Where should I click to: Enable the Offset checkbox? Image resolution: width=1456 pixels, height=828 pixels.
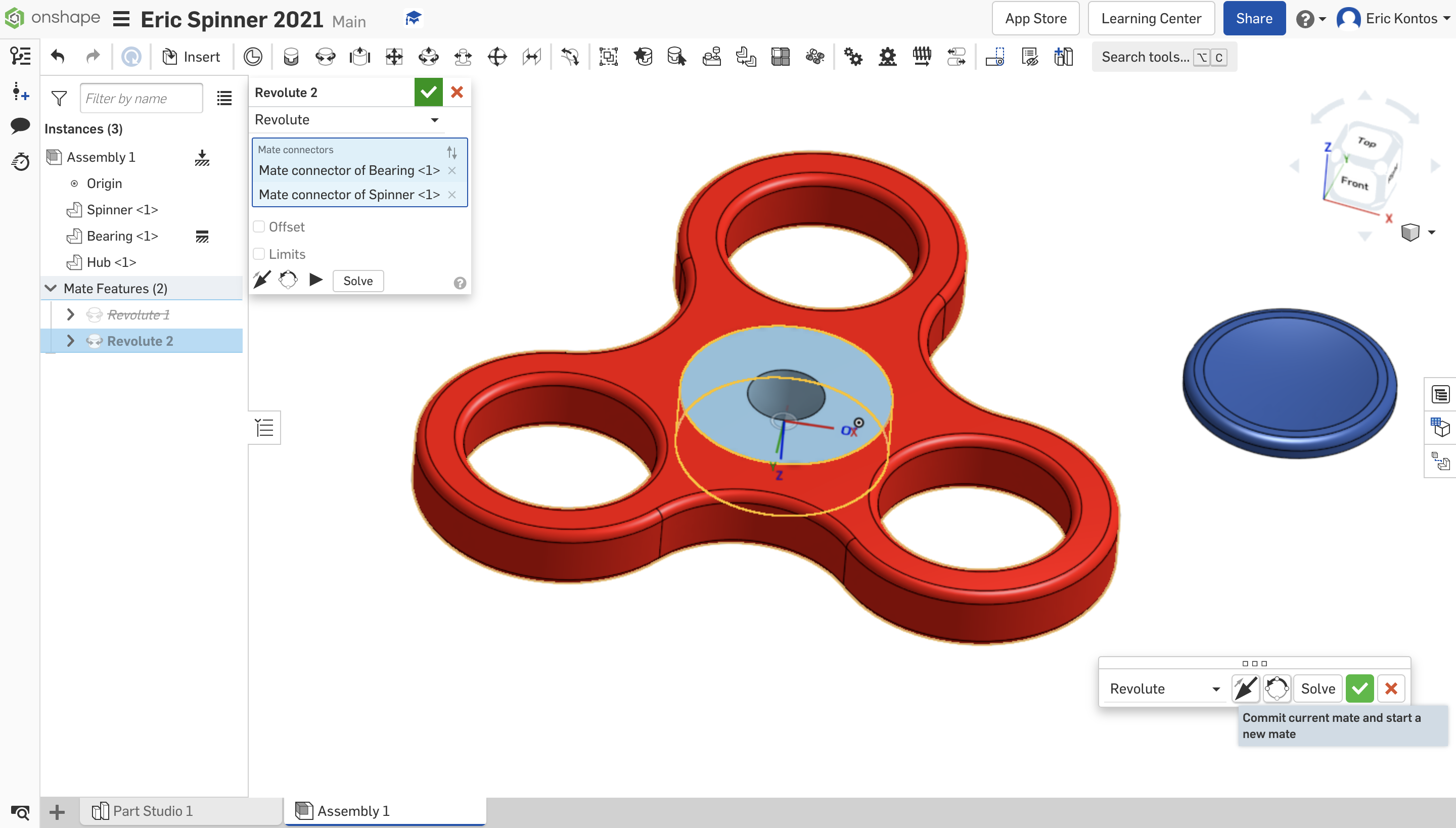coord(259,226)
